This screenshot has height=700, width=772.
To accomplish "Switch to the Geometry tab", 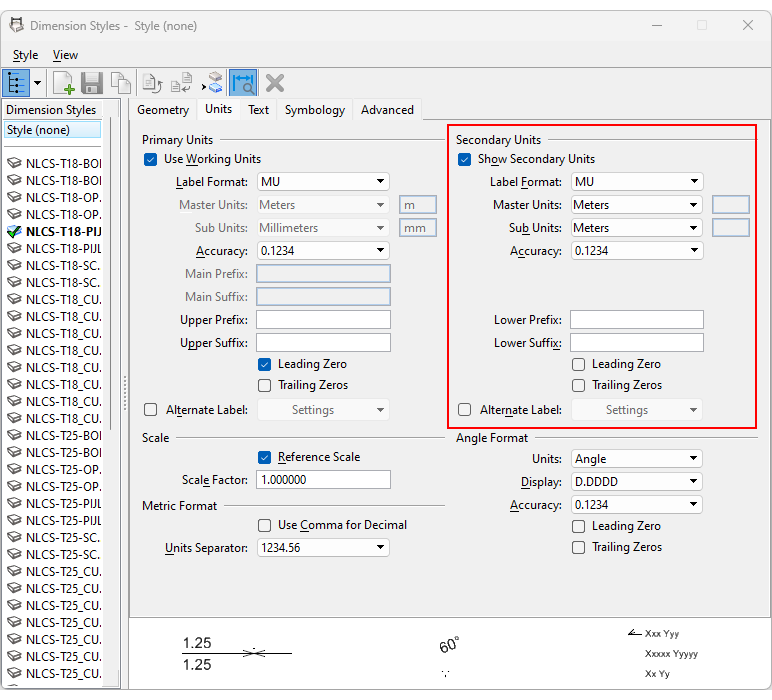I will [x=163, y=110].
